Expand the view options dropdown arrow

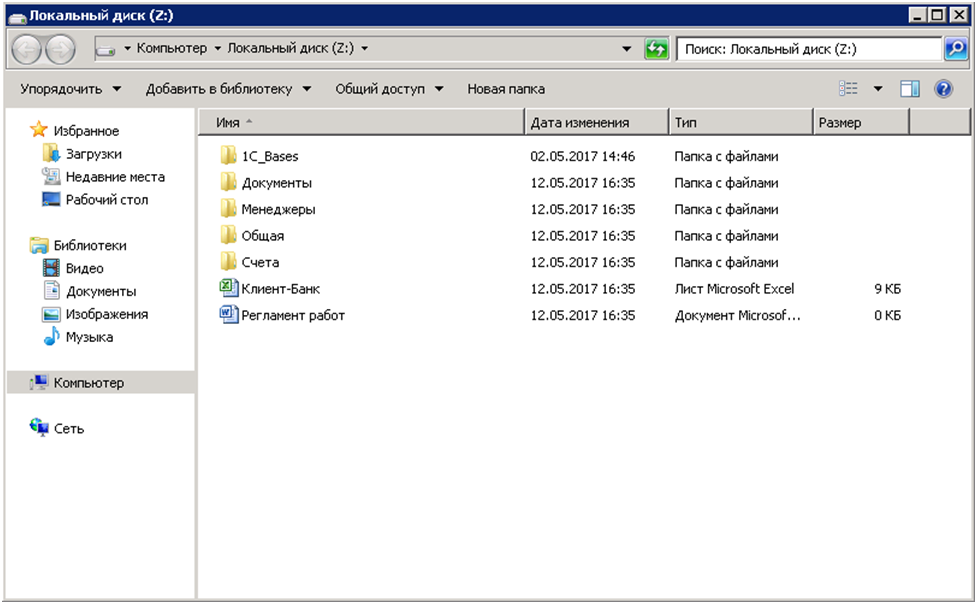[x=878, y=89]
